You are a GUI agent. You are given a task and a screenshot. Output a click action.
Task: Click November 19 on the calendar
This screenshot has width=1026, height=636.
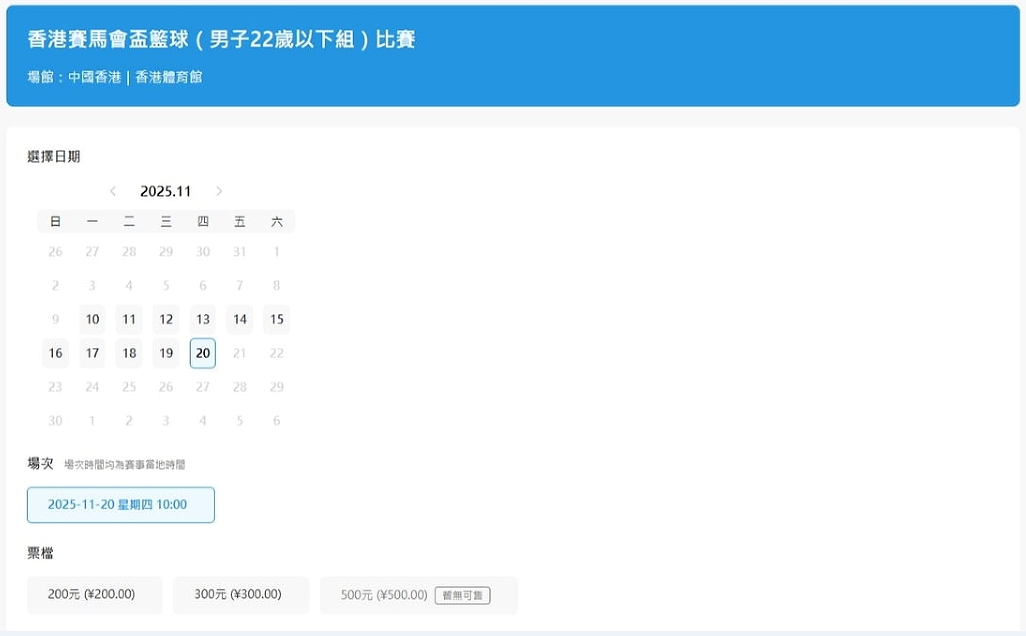point(166,353)
